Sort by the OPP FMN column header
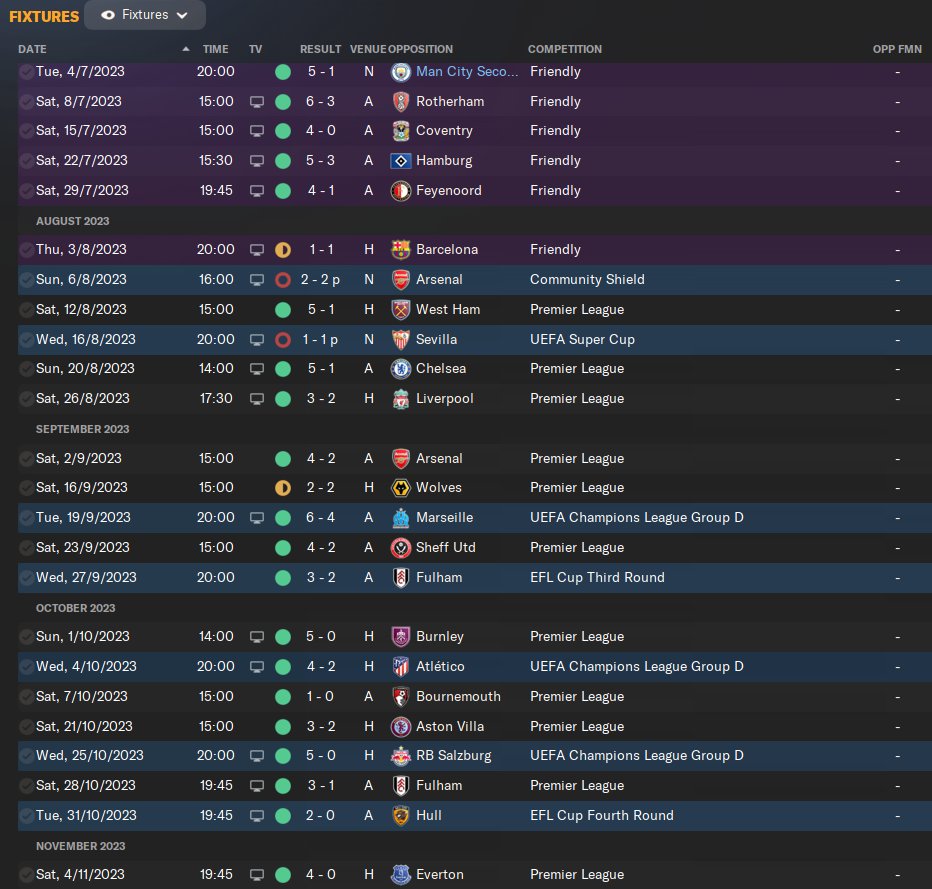The height and width of the screenshot is (889, 932). pyautogui.click(x=897, y=49)
